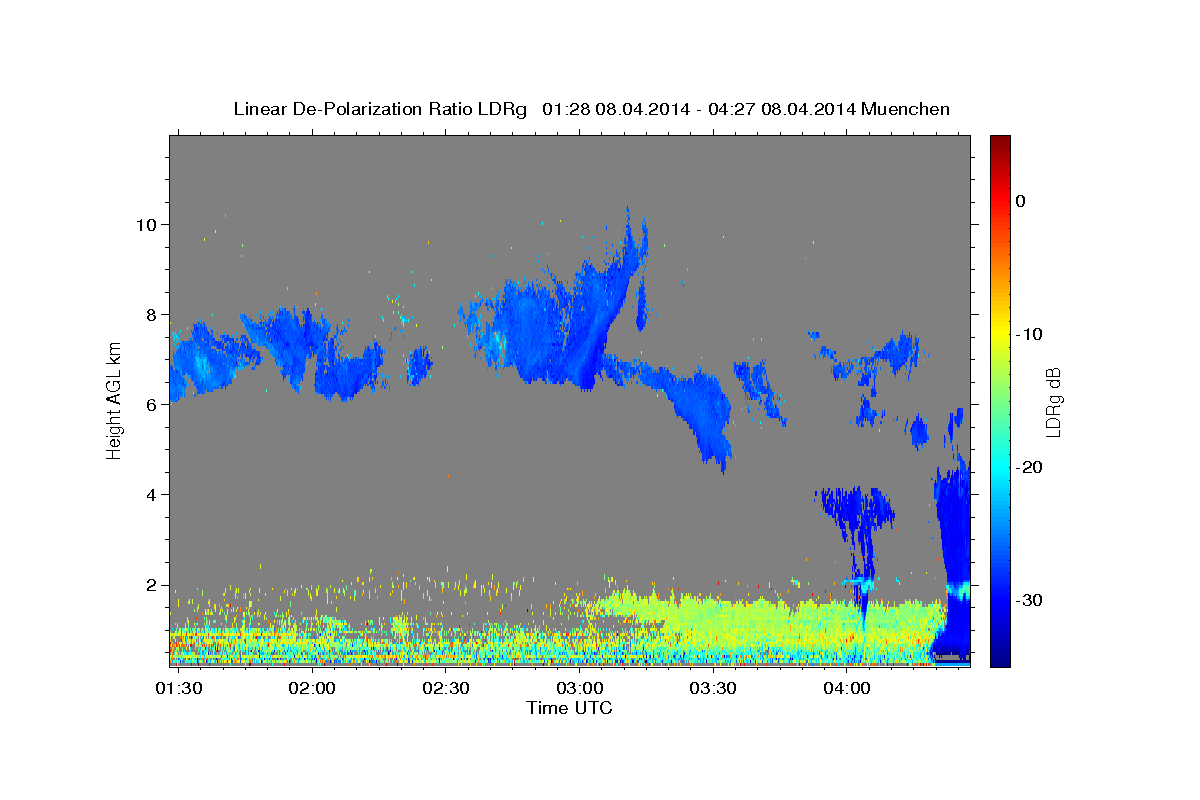Select the 02:00 time tick label
1200x800 pixels.
[311, 688]
